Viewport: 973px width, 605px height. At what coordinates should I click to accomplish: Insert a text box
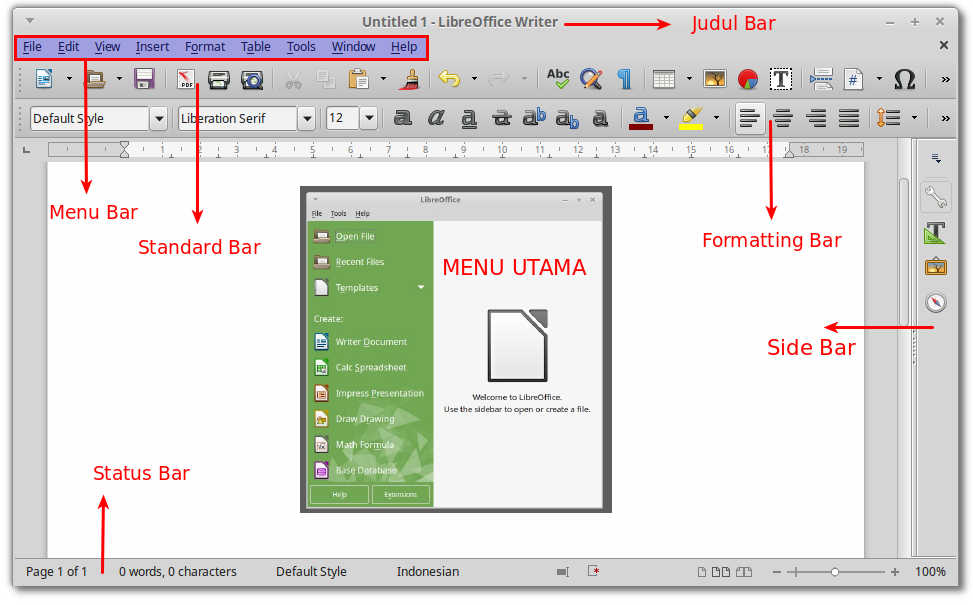click(x=781, y=79)
